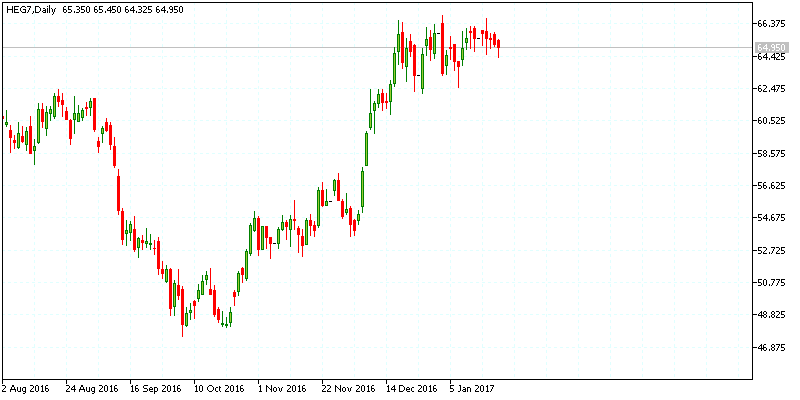This screenshot has width=800, height=400.
Task: Click the HEG7,Daily chart symbol title
Action: [29, 9]
